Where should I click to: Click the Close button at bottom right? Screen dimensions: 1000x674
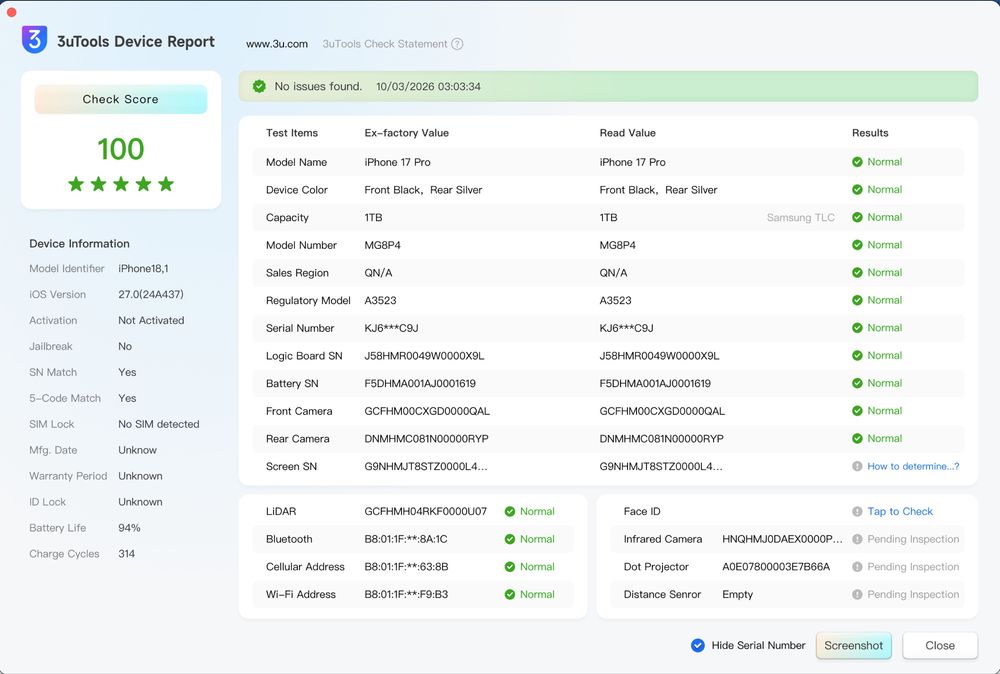pos(940,645)
